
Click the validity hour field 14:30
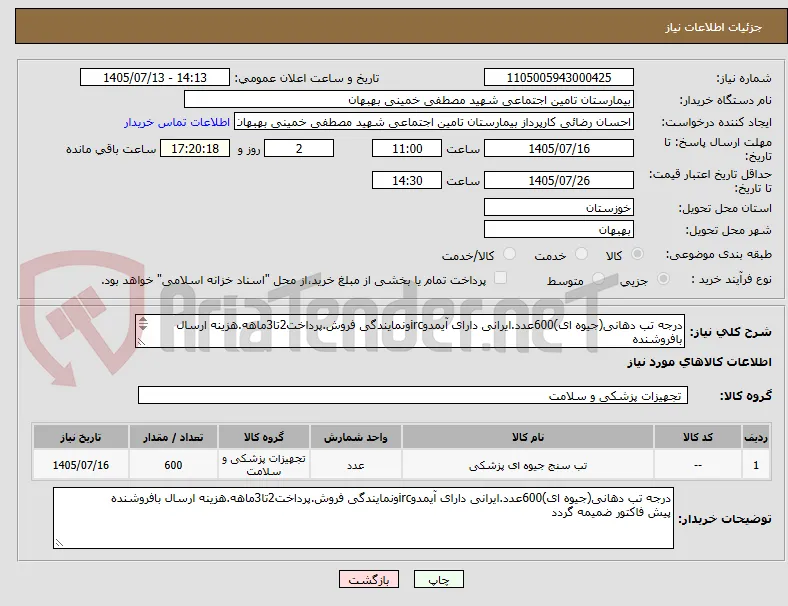click(407, 180)
